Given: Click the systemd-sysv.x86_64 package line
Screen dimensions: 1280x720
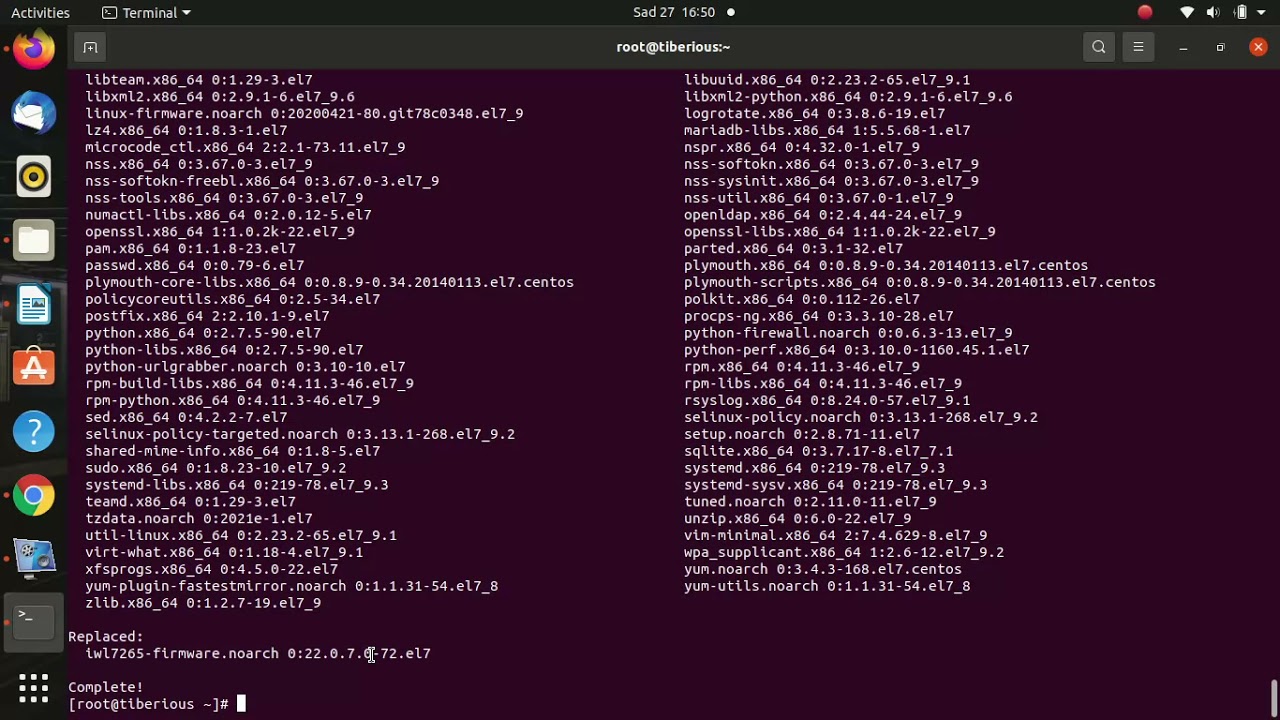Looking at the screenshot, I should coord(835,484).
